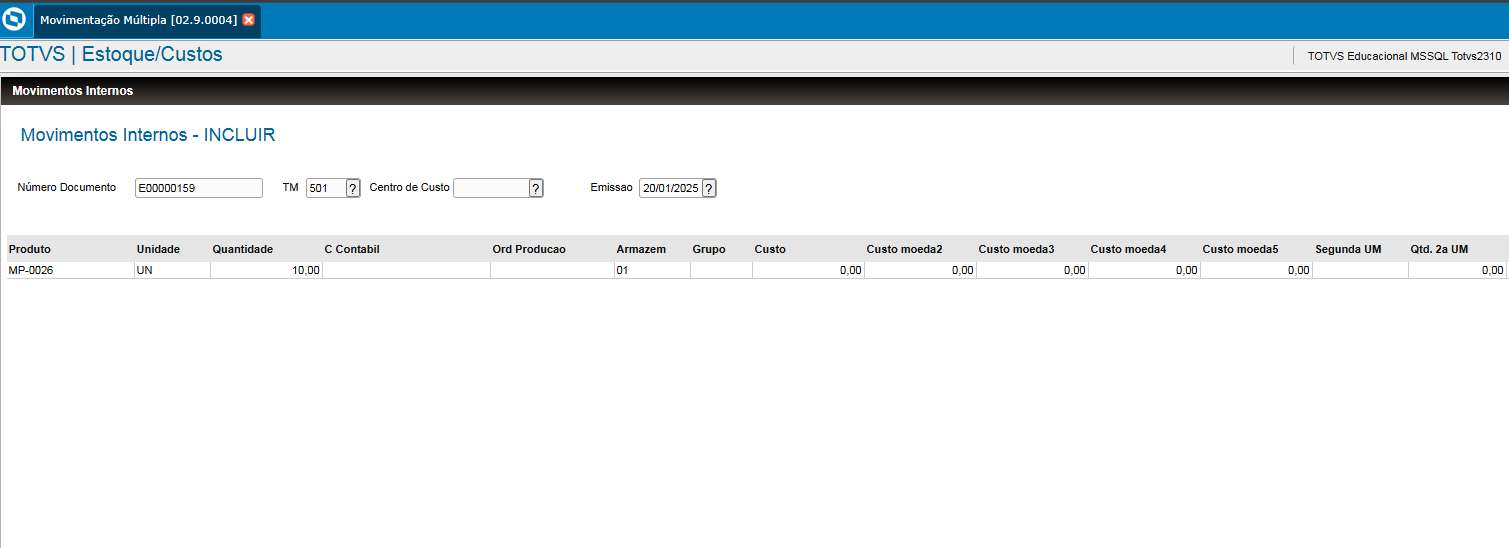Click the Custo column header
This screenshot has width=1509, height=548.
pos(808,249)
